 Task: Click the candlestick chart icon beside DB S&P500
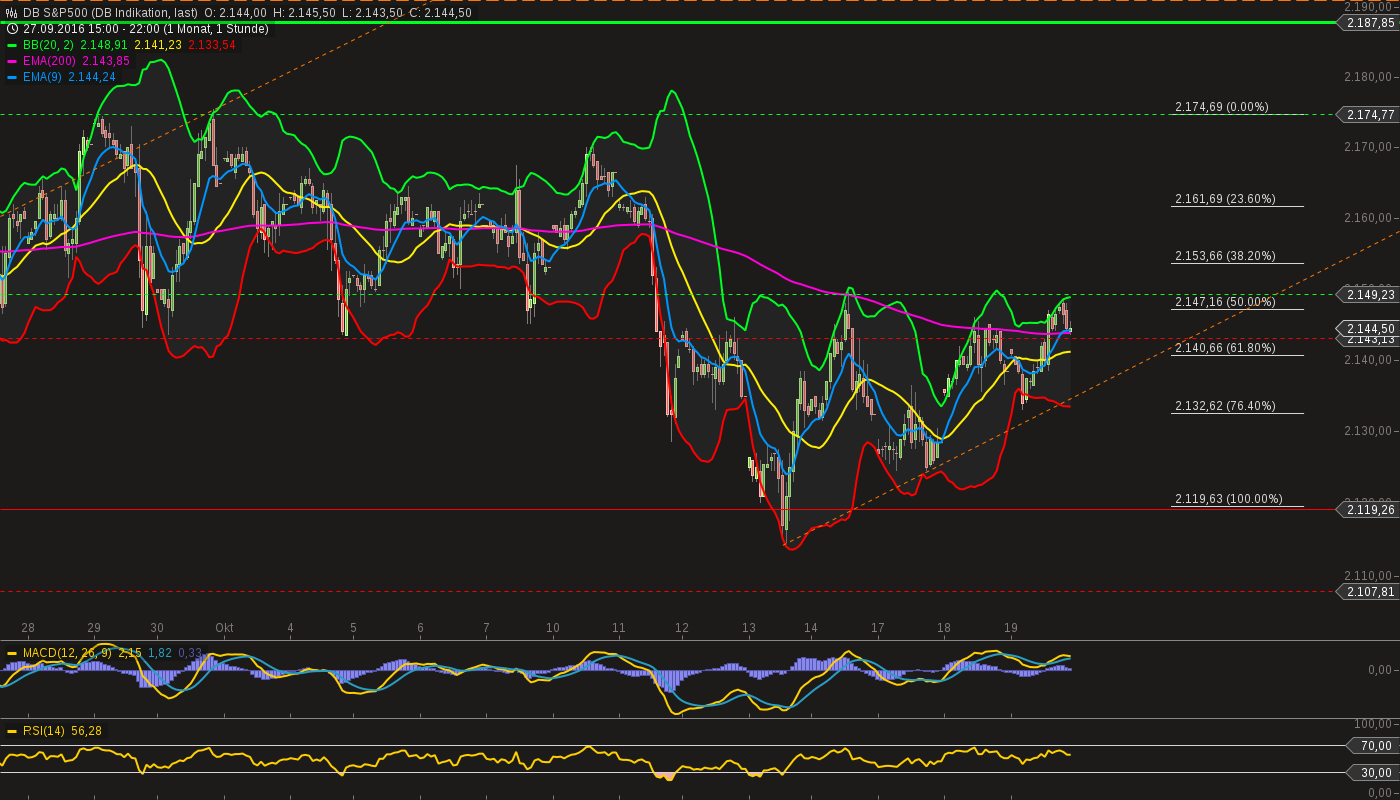point(11,13)
